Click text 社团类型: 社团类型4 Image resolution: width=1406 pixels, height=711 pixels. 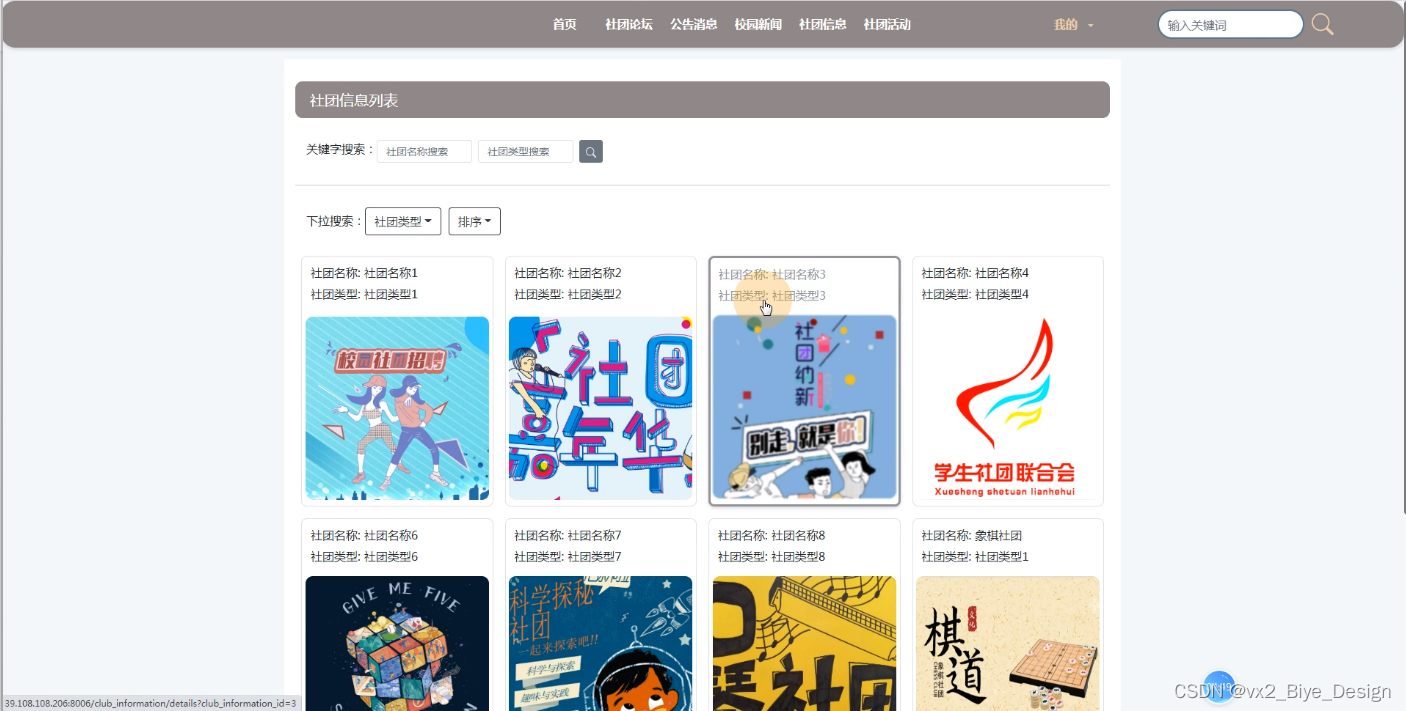tap(975, 294)
